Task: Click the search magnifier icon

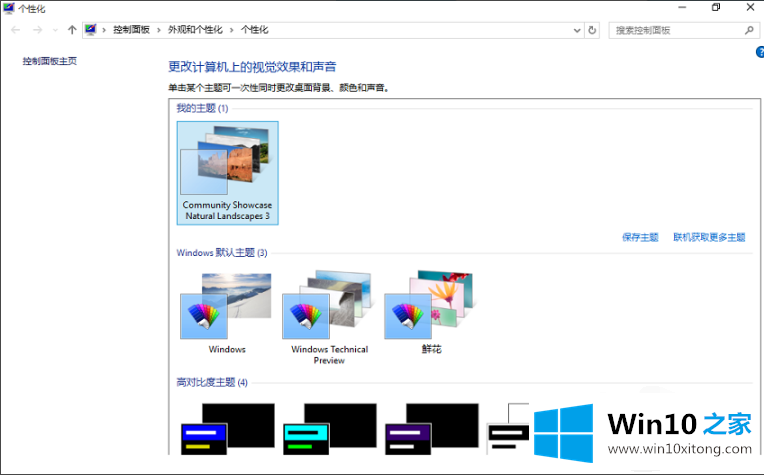Action: [749, 30]
